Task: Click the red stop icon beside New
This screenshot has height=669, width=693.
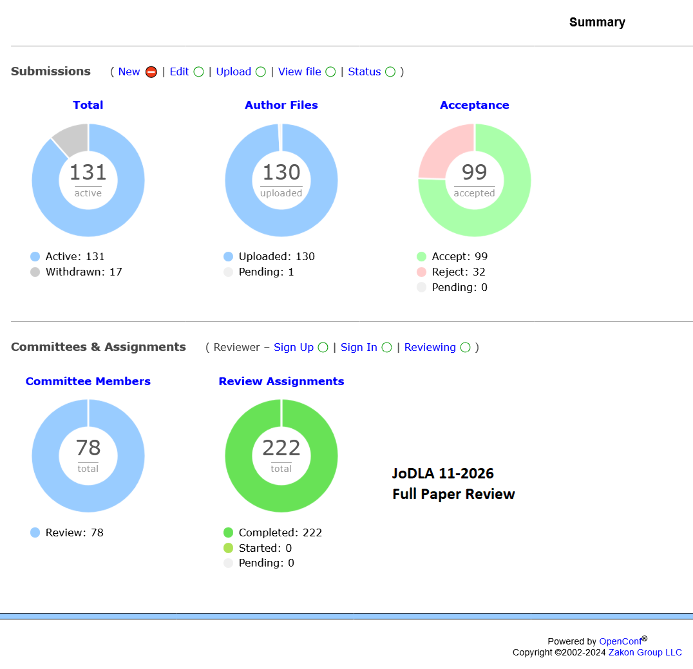Action: click(151, 72)
